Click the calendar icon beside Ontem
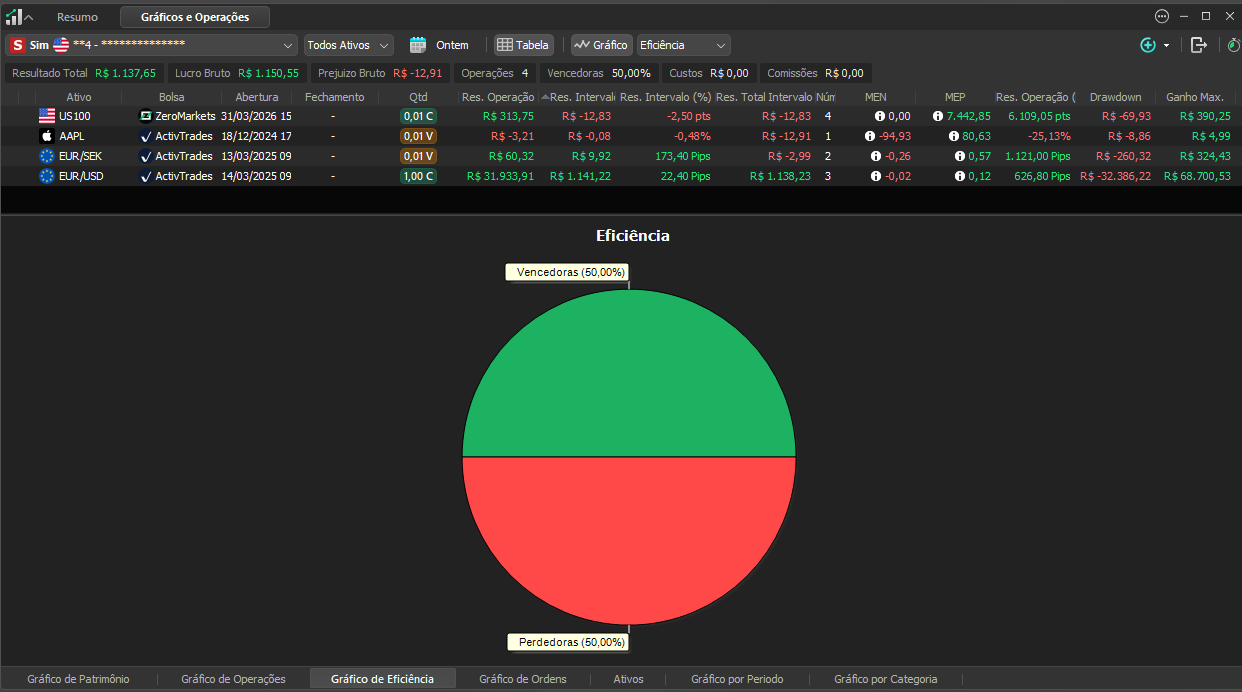The height and width of the screenshot is (692, 1242). pyautogui.click(x=418, y=45)
